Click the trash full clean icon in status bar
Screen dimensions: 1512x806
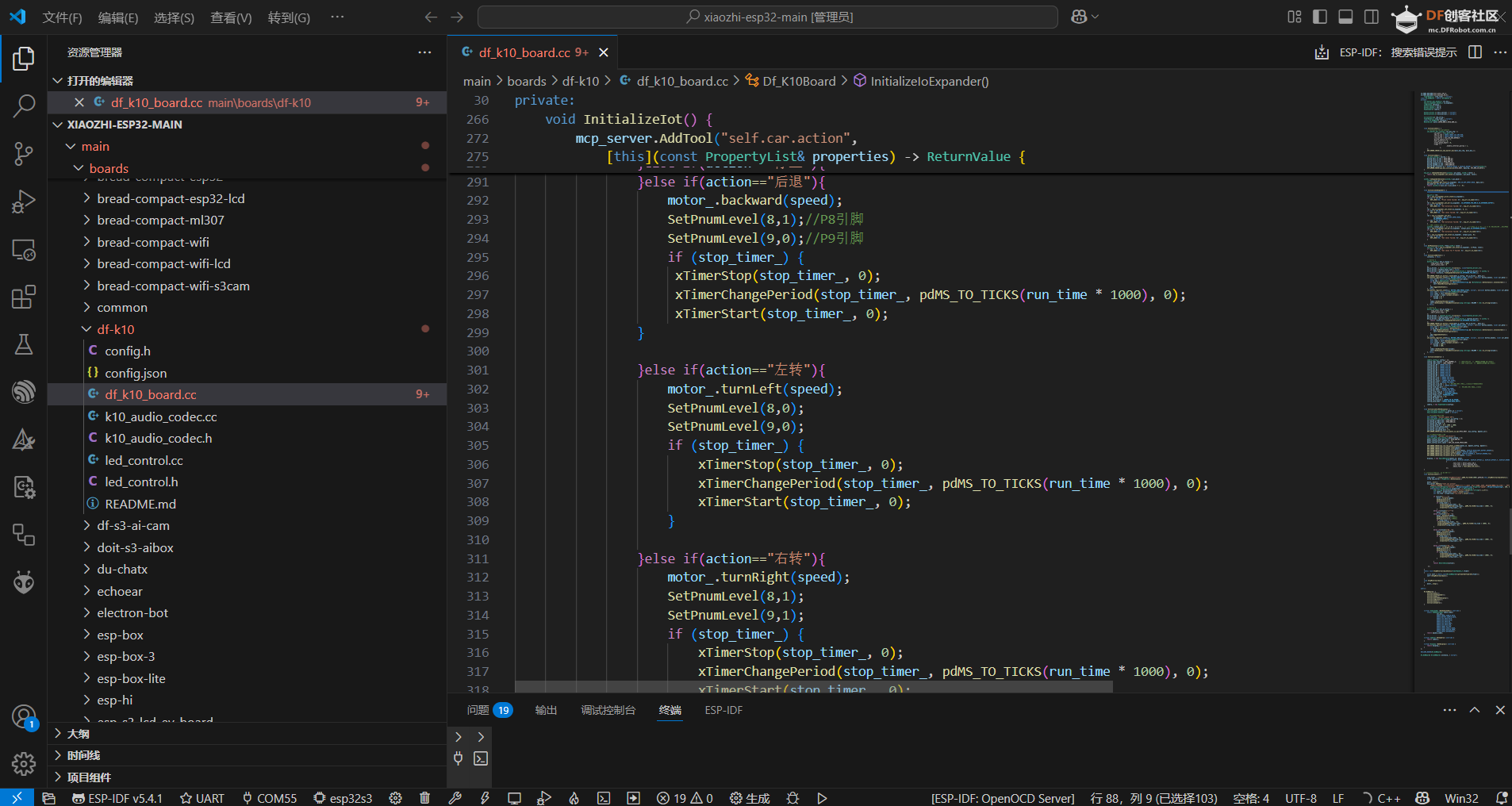tap(424, 798)
